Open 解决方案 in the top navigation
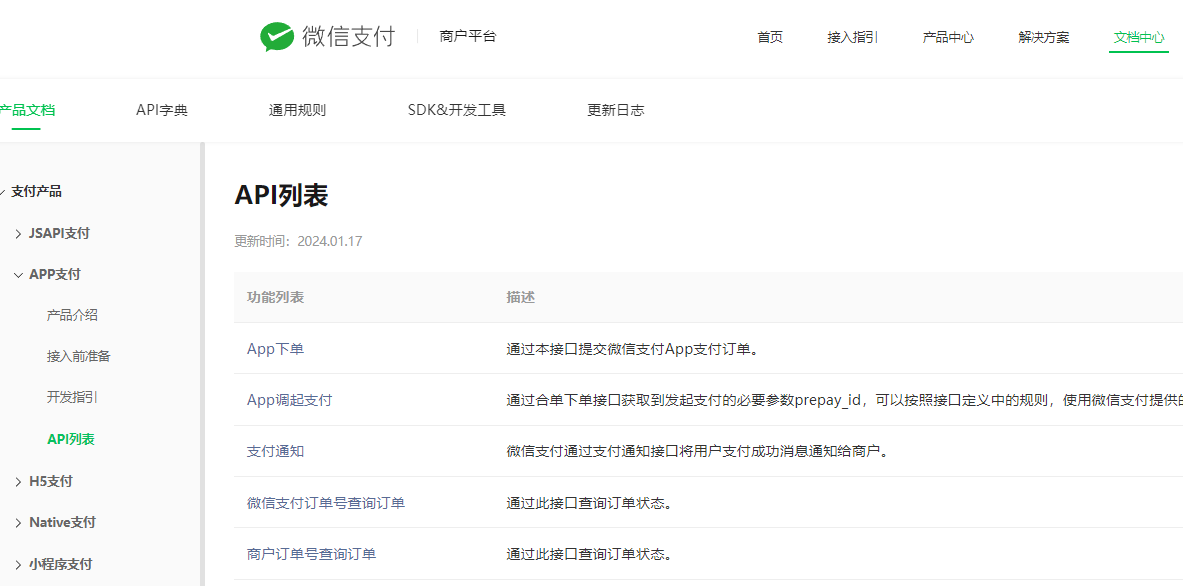The image size is (1183, 586). 1043,38
